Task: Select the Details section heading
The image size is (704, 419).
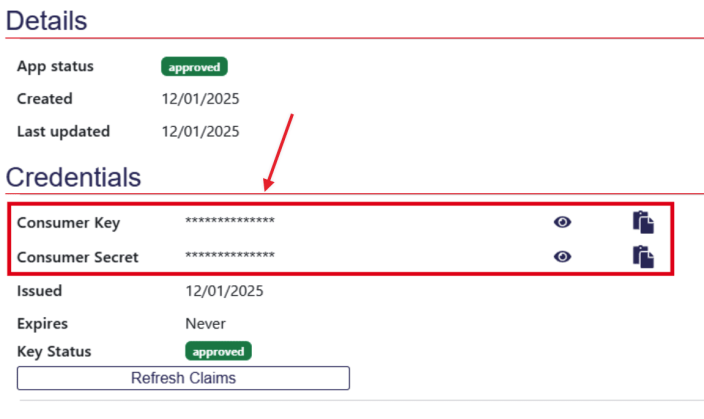Action: (x=47, y=20)
